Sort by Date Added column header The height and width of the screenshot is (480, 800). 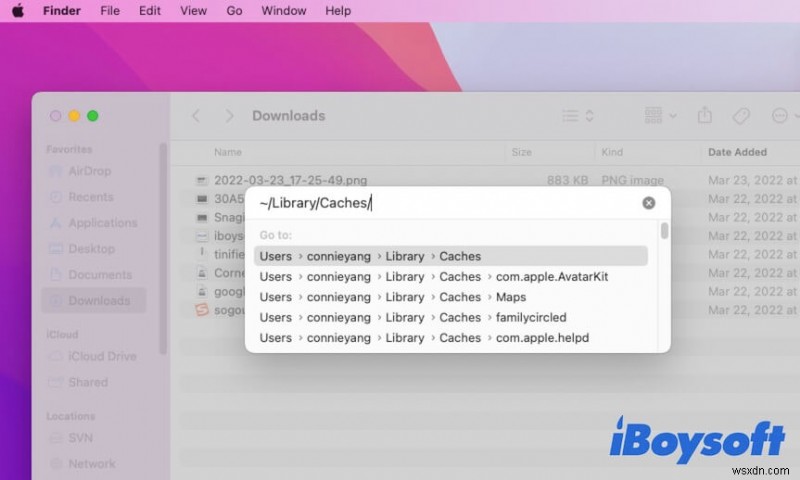point(737,152)
